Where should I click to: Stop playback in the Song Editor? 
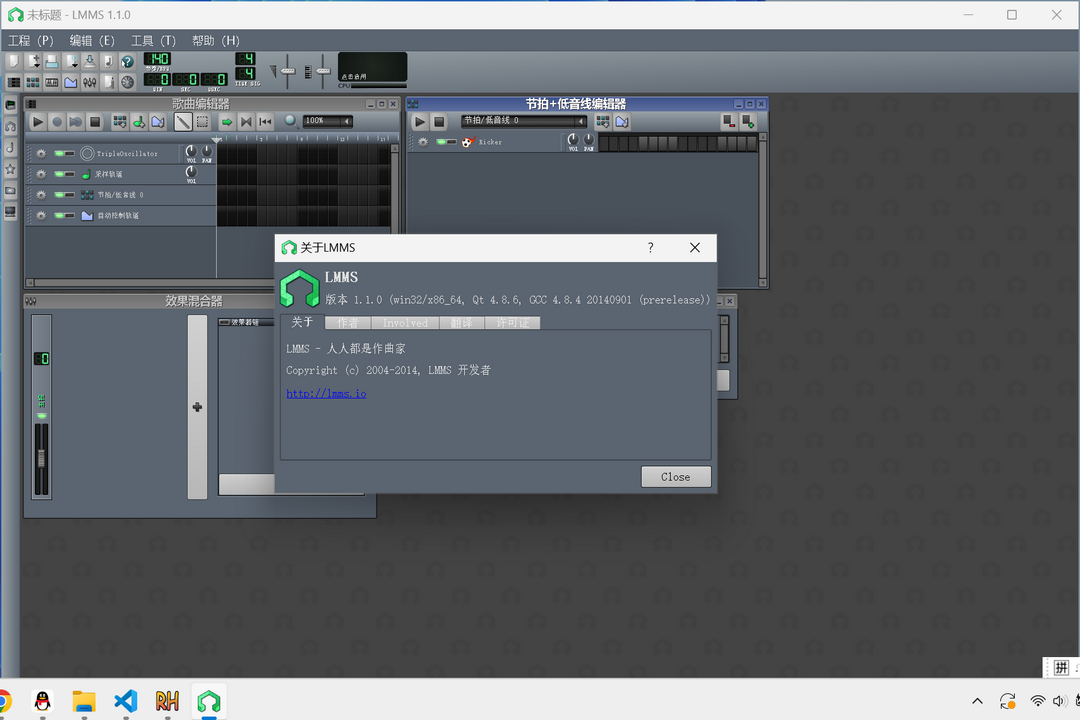pos(95,122)
